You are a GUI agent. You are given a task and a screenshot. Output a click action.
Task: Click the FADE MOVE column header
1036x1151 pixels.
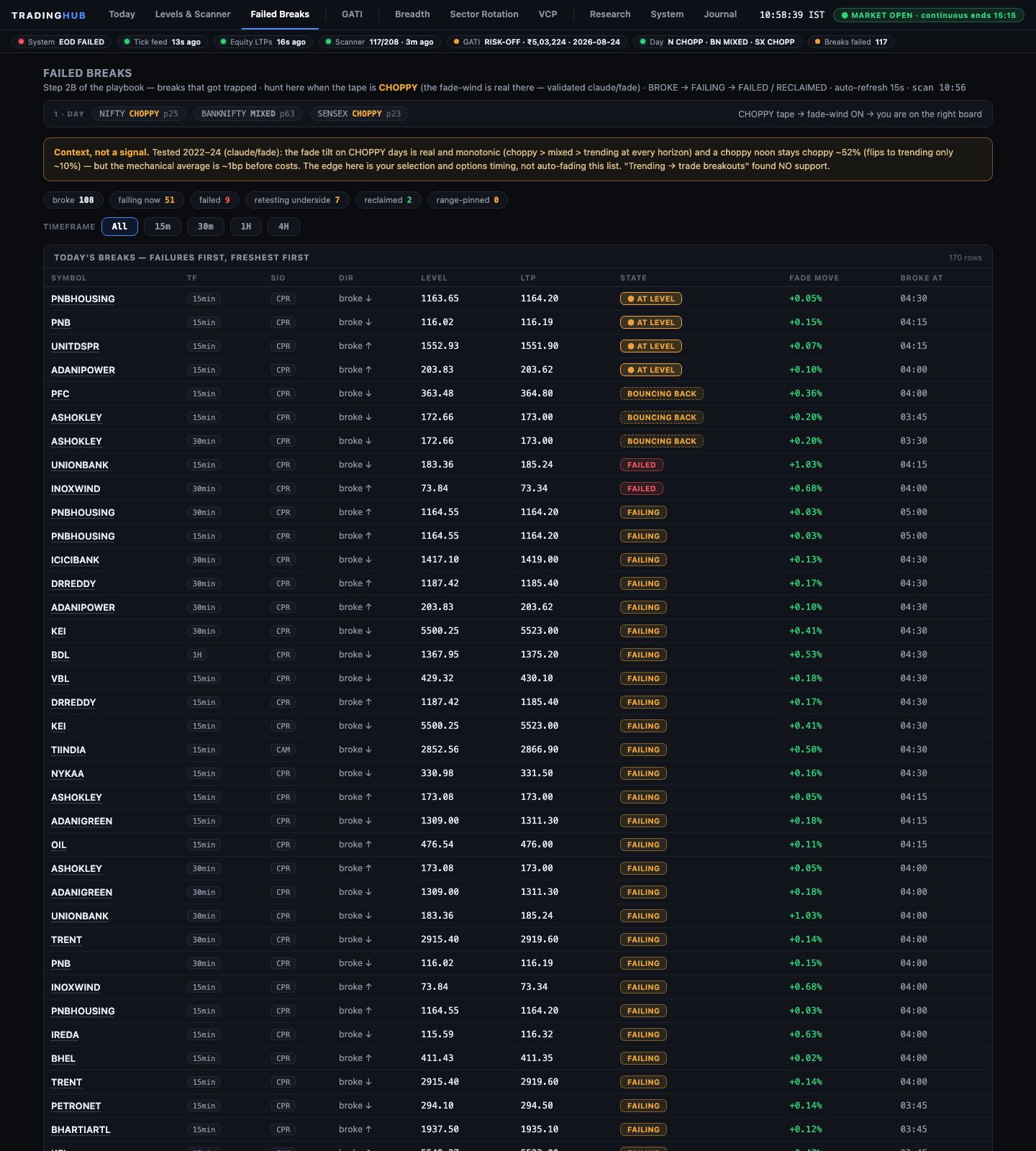click(x=814, y=278)
